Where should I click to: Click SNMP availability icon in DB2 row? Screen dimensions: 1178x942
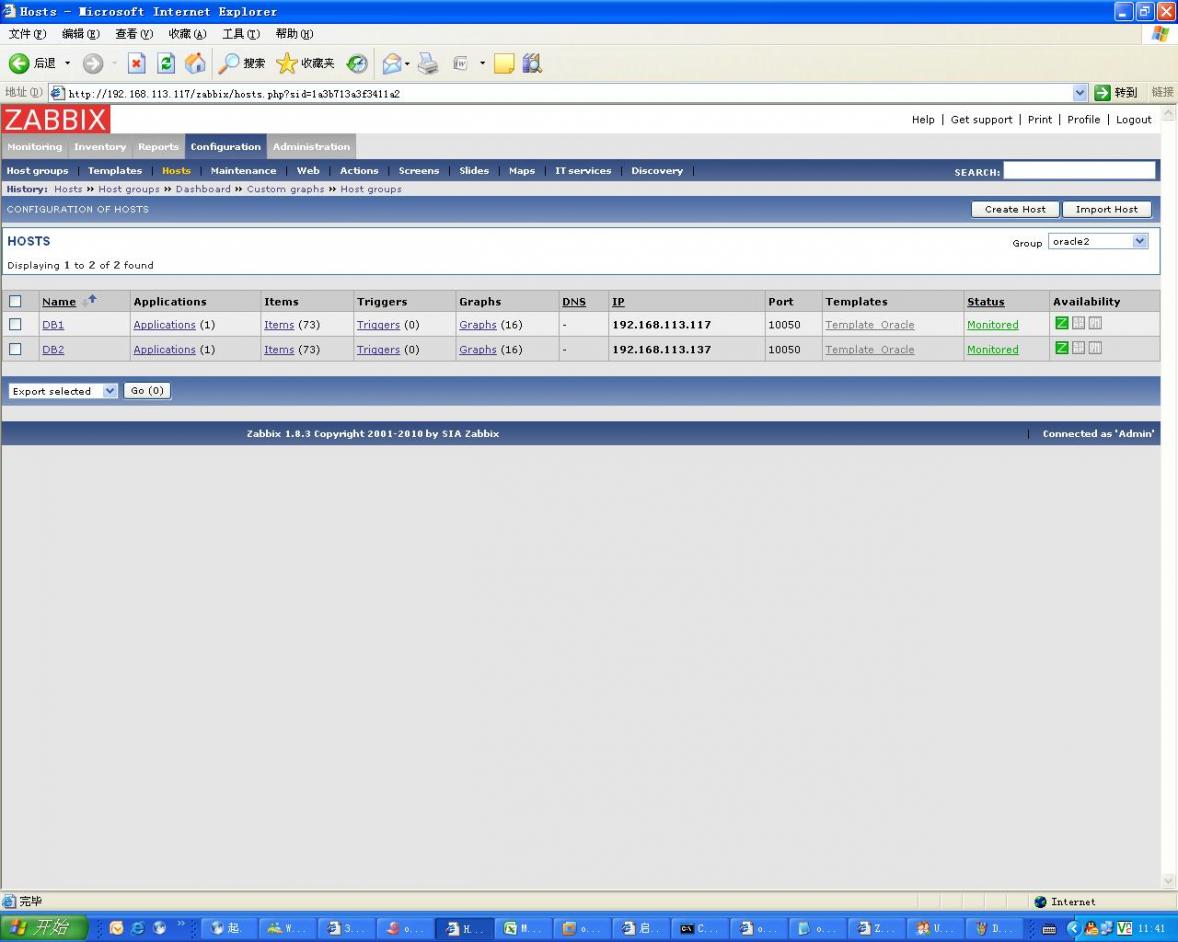1078,348
